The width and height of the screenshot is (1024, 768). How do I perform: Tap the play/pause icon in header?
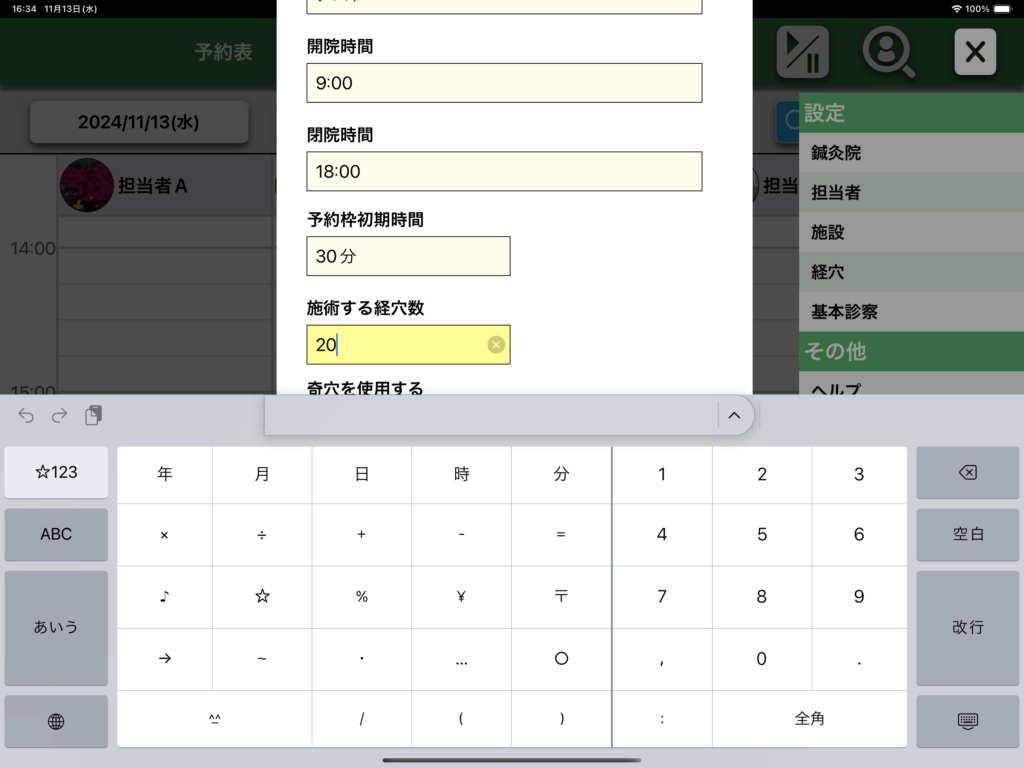pyautogui.click(x=802, y=52)
